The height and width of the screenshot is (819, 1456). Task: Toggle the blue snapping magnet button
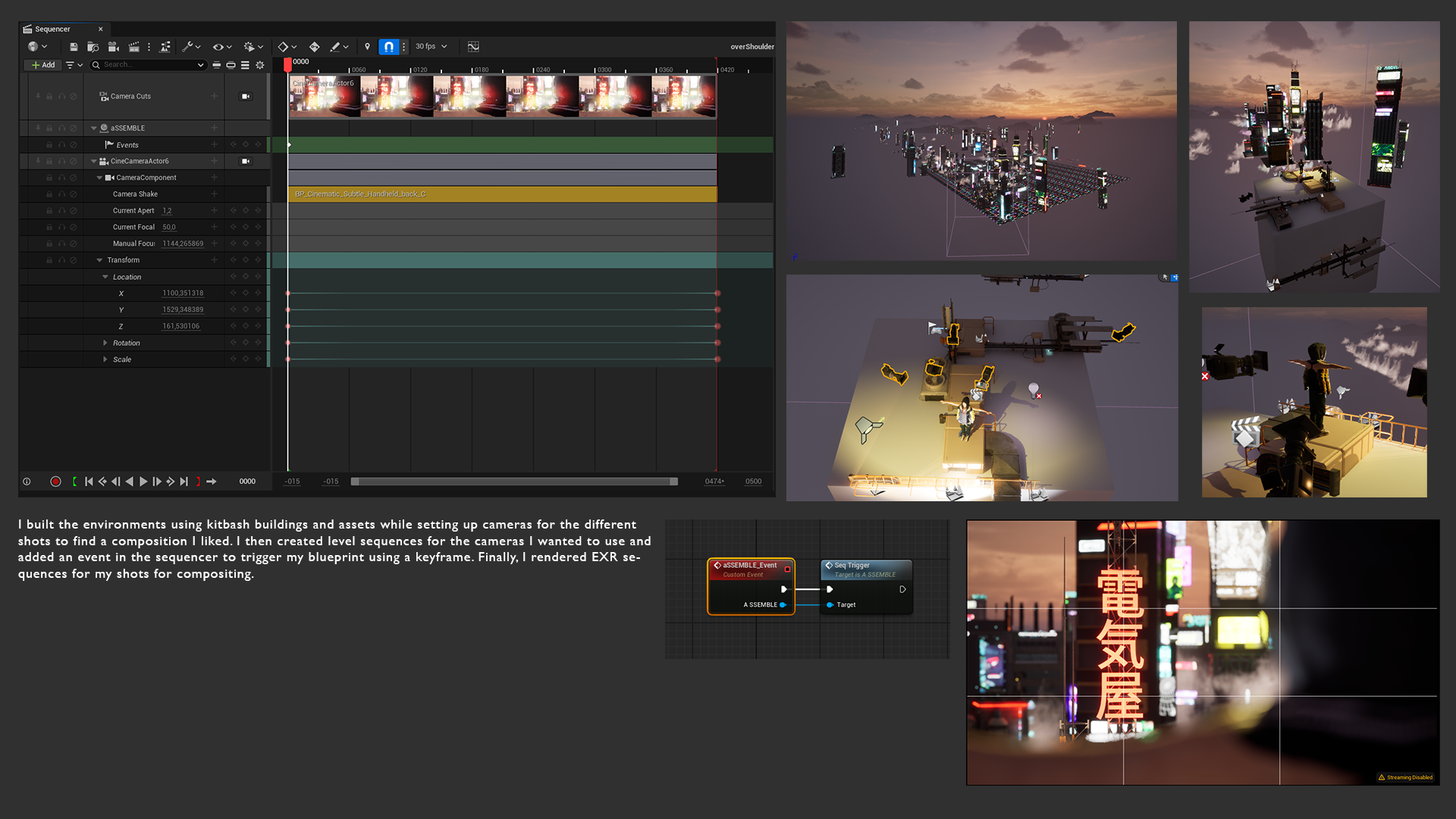click(388, 47)
